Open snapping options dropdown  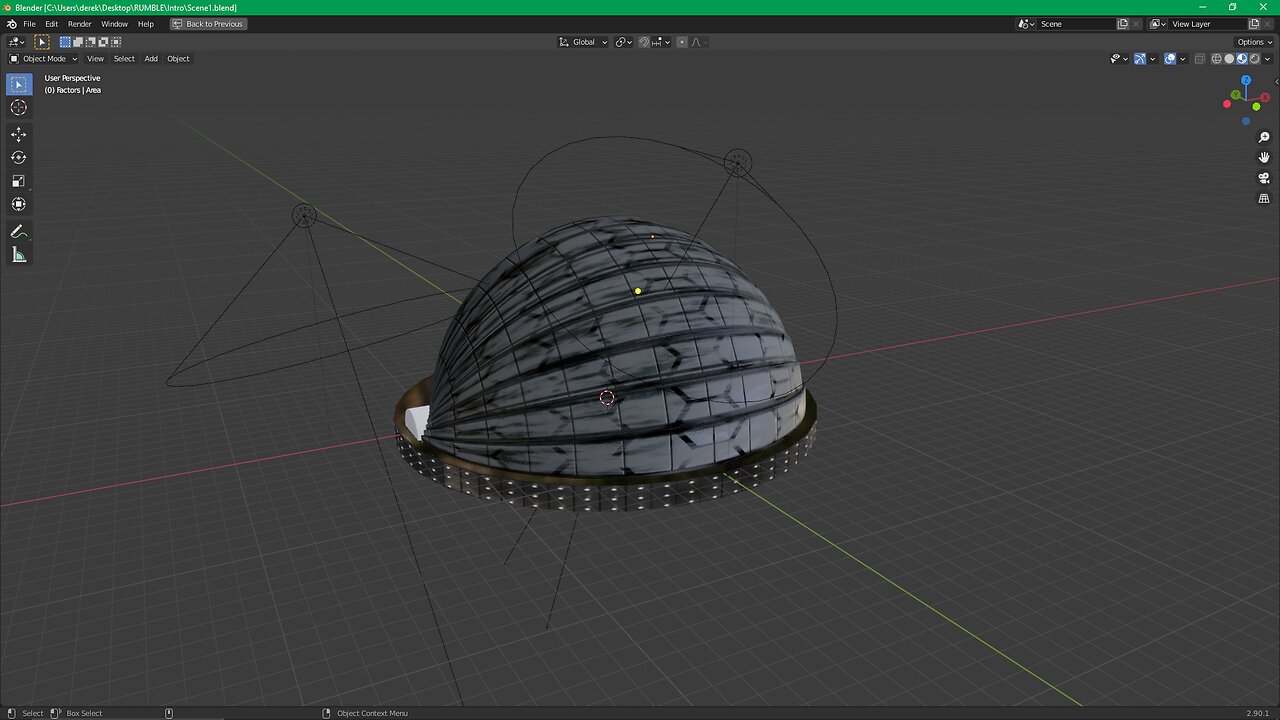[662, 42]
